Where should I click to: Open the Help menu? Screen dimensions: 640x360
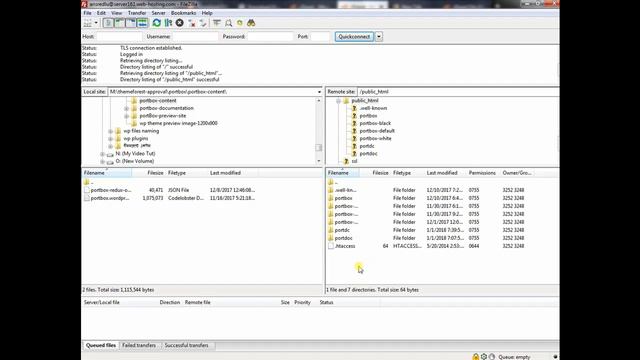(207, 13)
